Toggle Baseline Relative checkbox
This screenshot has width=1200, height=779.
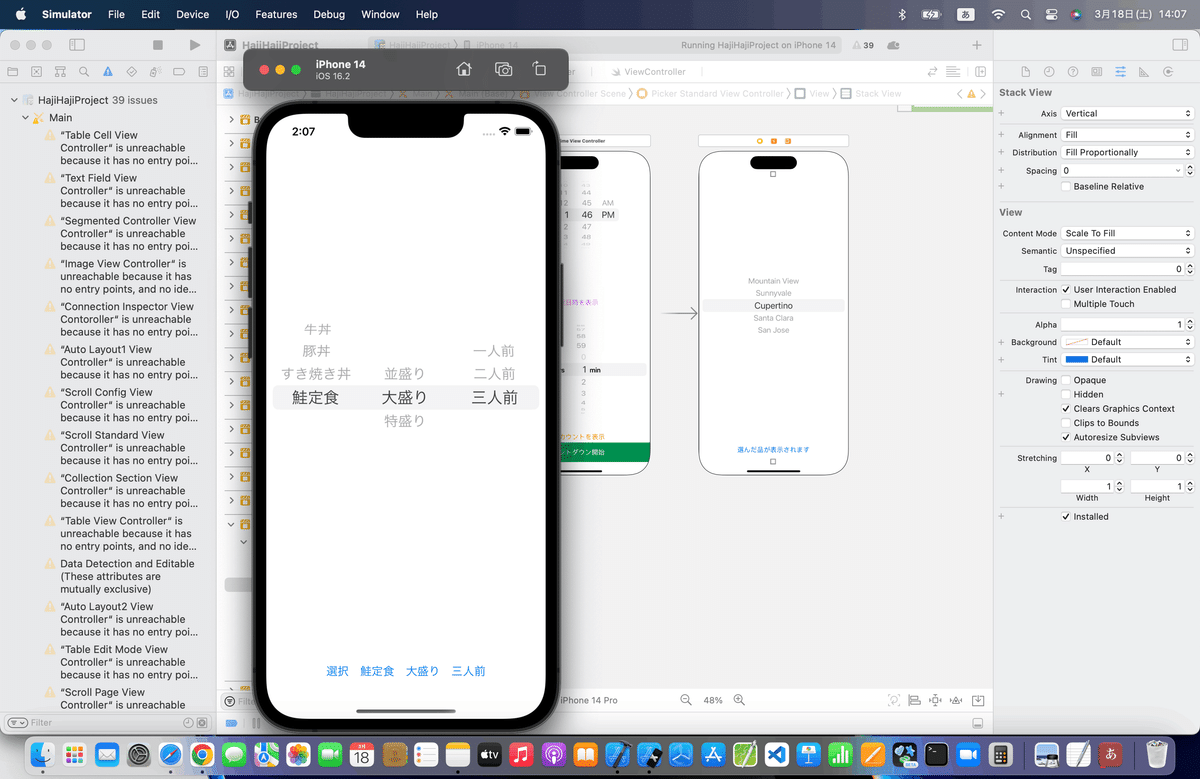(1066, 187)
